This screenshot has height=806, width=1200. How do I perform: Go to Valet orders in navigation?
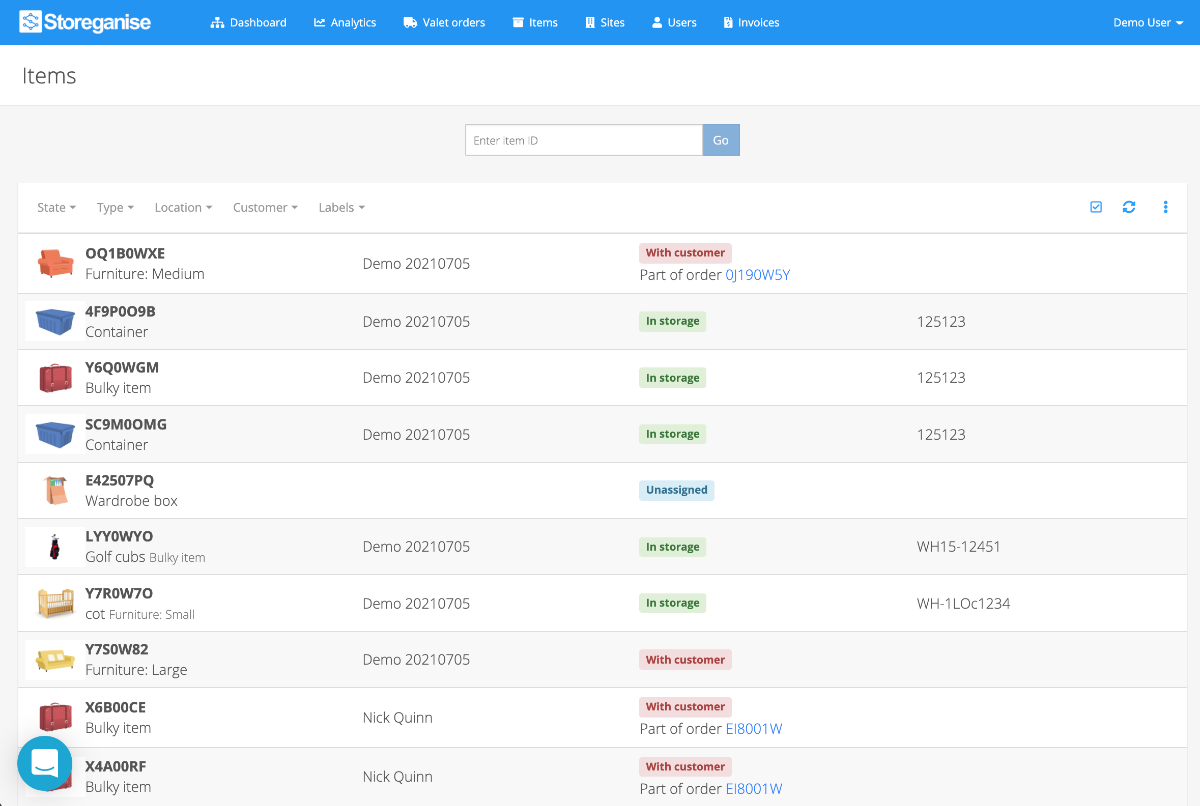point(444,22)
